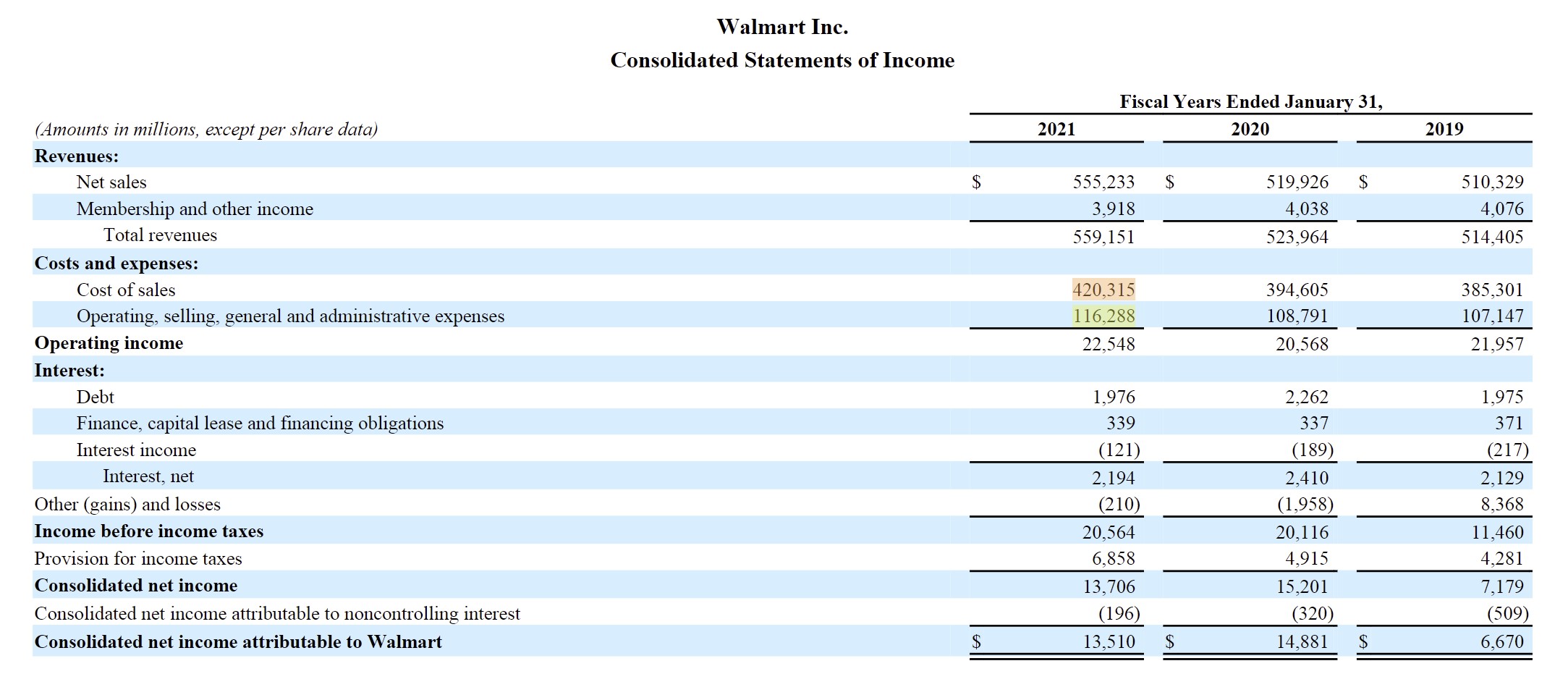The width and height of the screenshot is (1568, 674).
Task: Click total revenues value 514,405
Action: [x=1492, y=237]
